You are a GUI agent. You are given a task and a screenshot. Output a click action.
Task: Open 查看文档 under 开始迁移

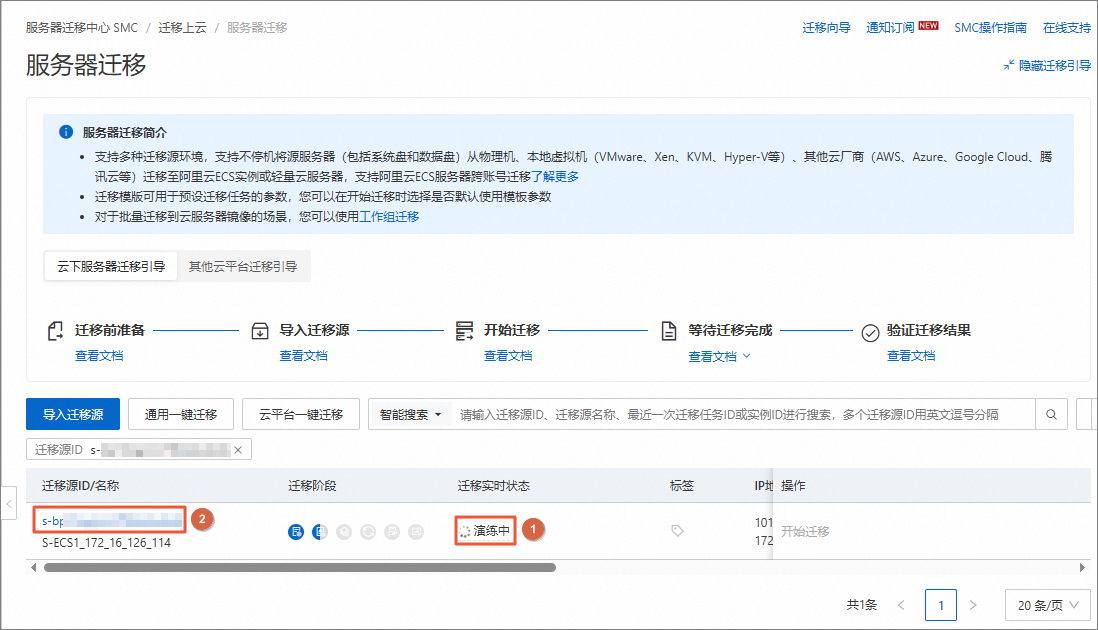(508, 356)
